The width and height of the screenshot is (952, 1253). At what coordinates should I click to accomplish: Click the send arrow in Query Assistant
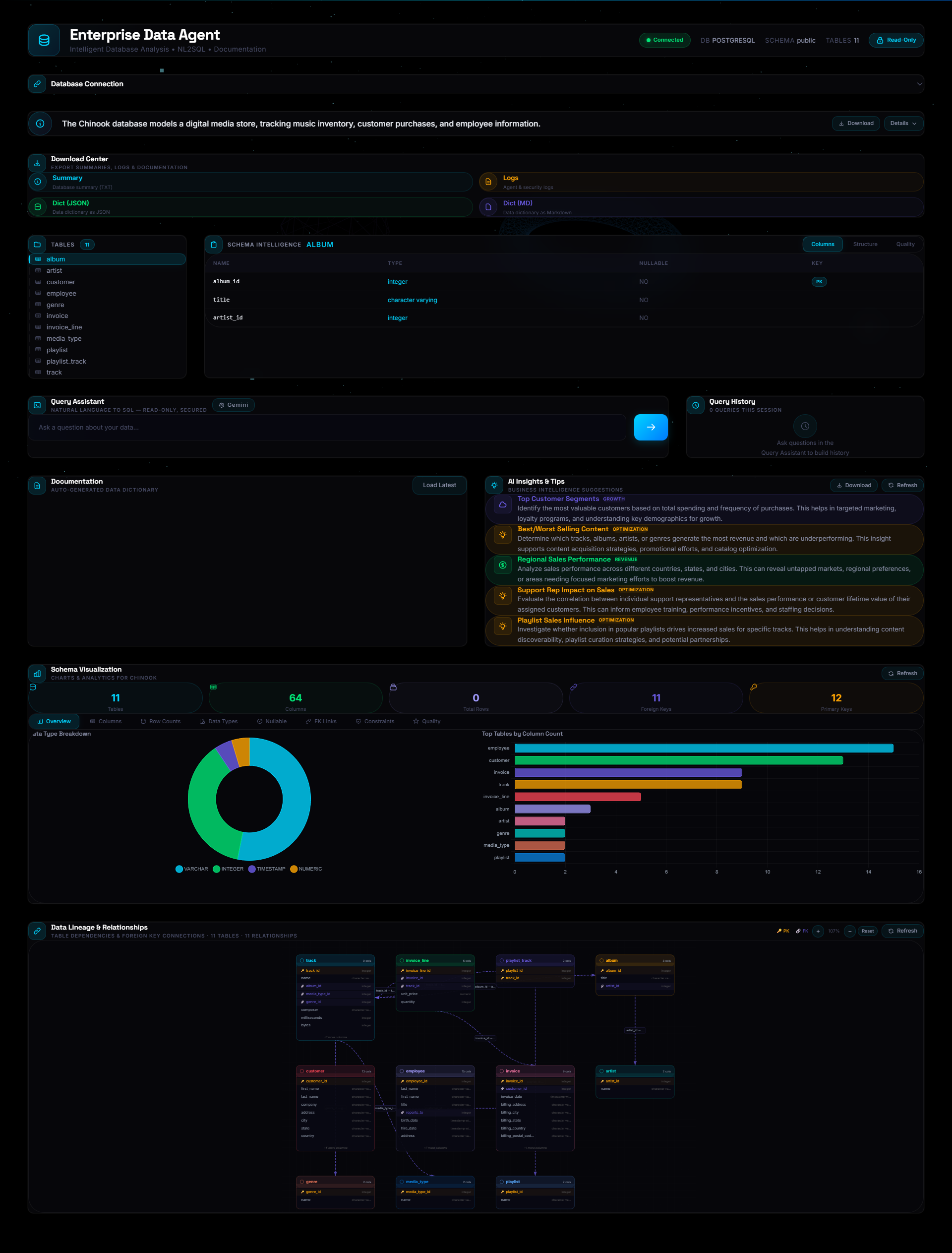651,427
